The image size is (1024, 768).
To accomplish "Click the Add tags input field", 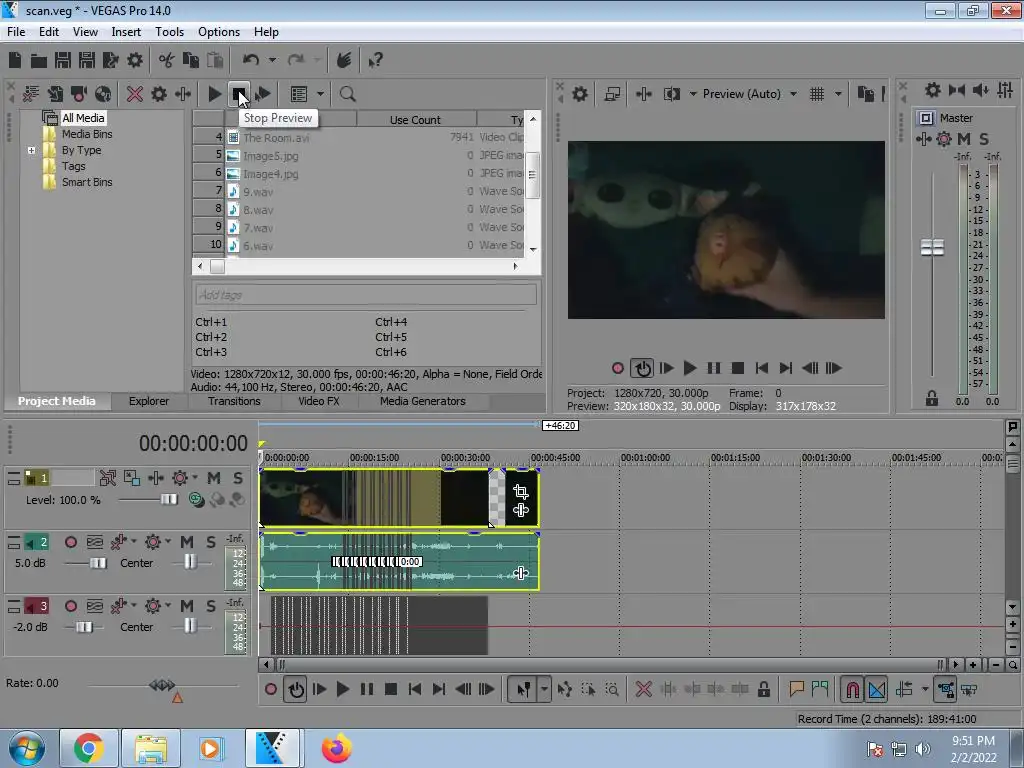I will (366, 295).
